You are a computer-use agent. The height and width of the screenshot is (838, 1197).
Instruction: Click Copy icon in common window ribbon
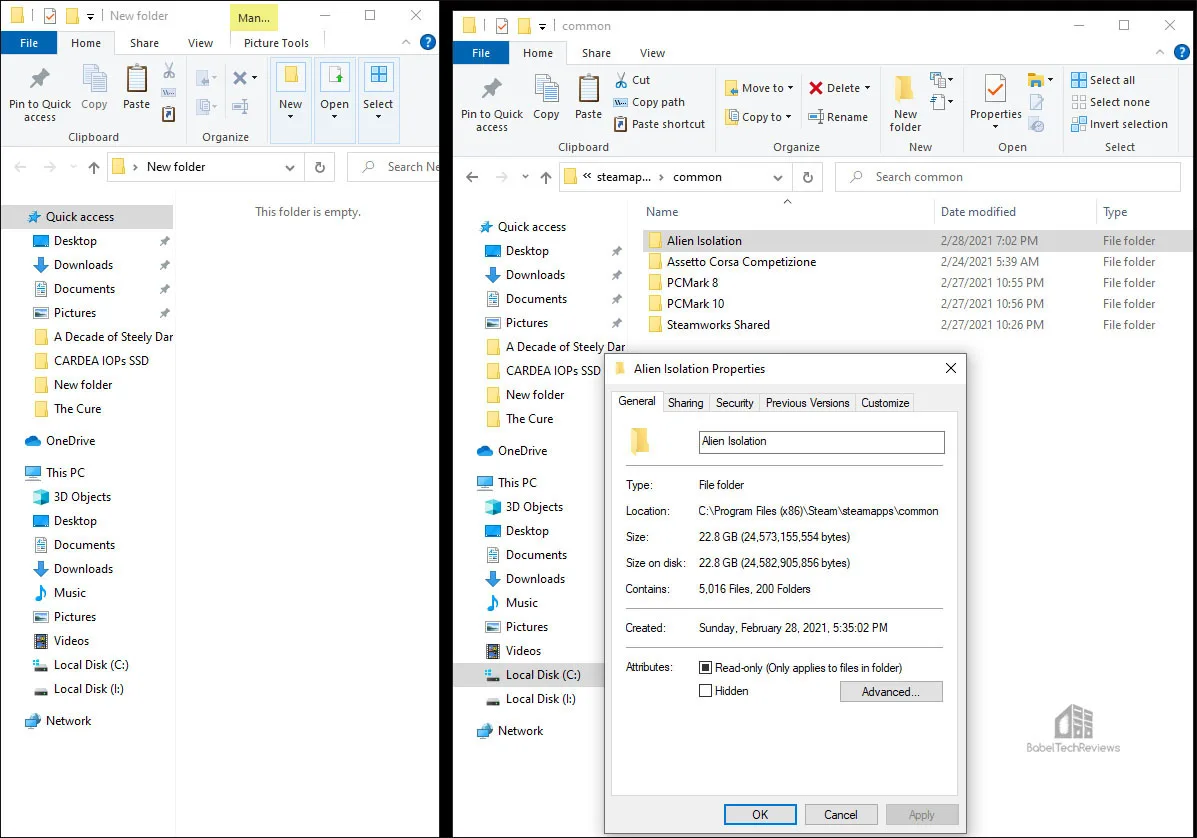pos(546,98)
